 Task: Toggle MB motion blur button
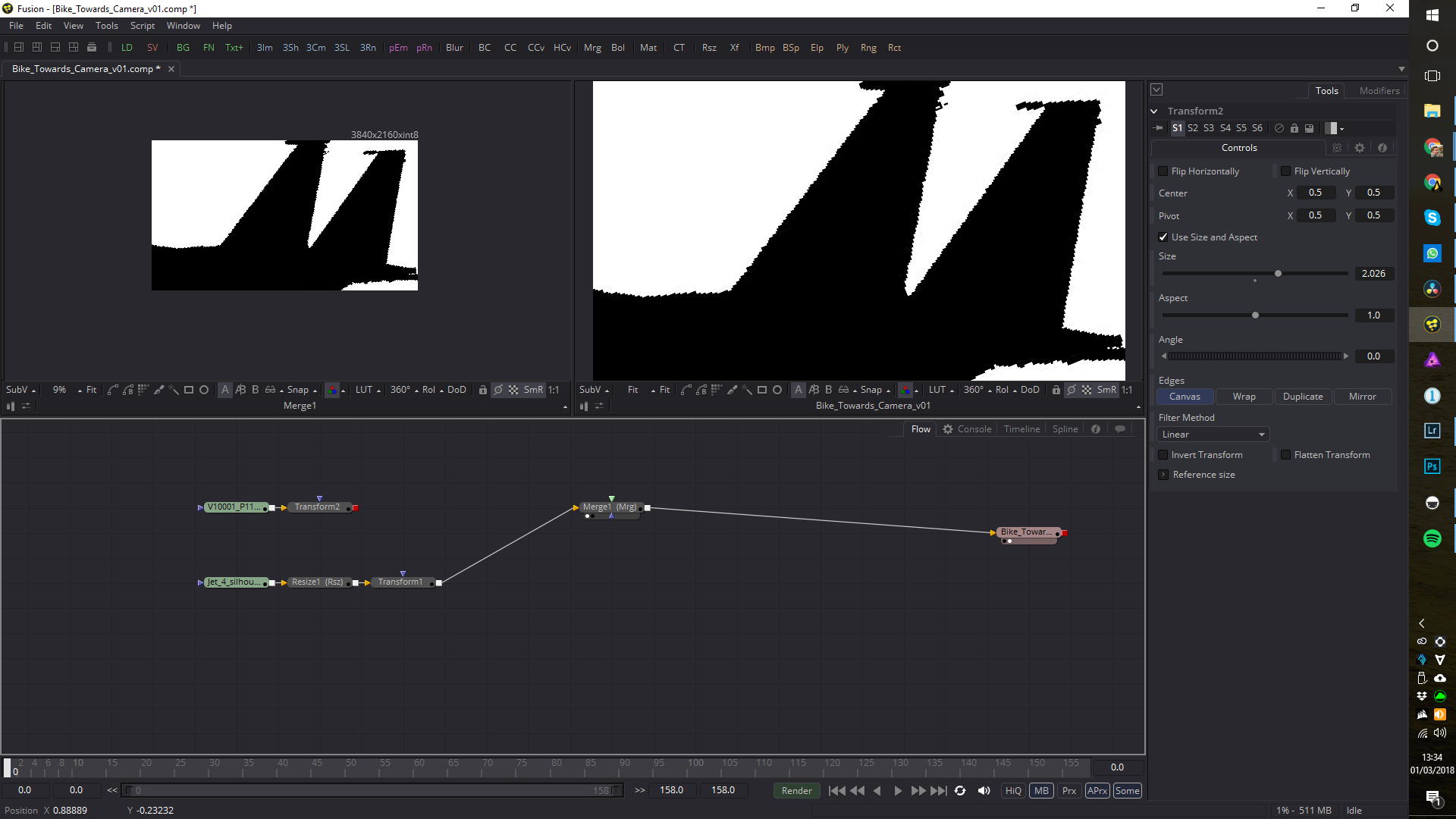pos(1041,790)
